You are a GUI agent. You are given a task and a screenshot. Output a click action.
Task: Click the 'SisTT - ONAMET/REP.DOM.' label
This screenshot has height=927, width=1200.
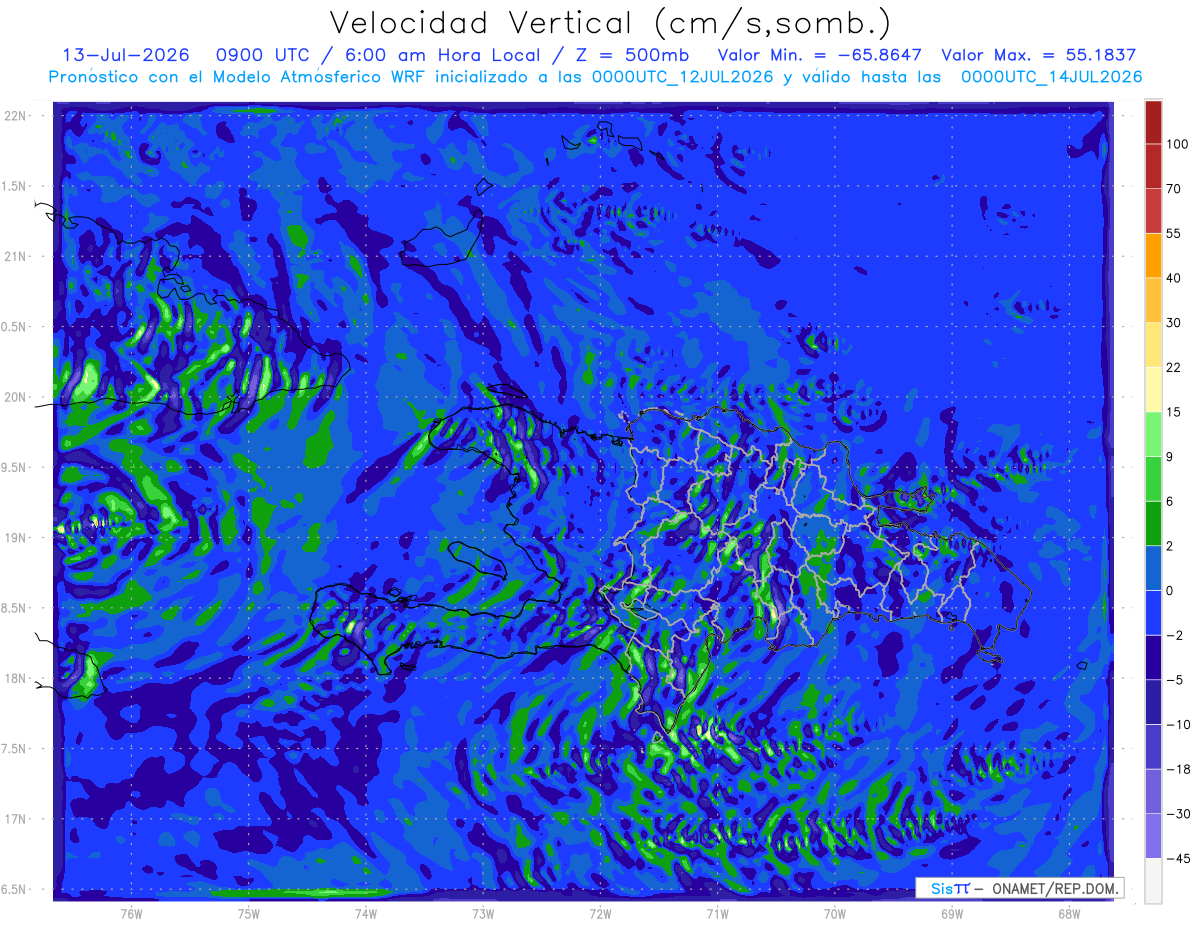1021,888
